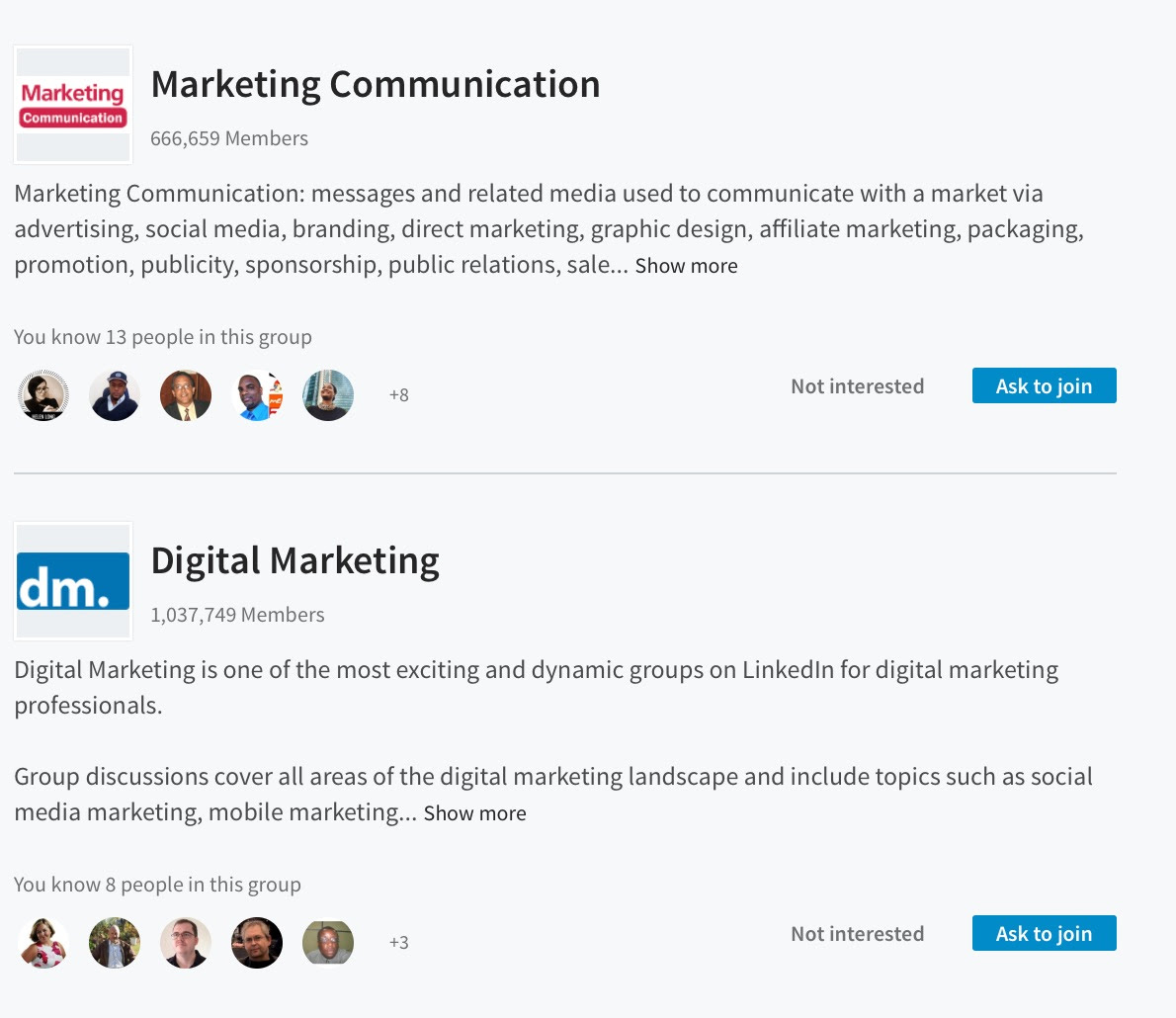Open third avatar in Marketing Communication group
The image size is (1176, 1018).
point(186,395)
